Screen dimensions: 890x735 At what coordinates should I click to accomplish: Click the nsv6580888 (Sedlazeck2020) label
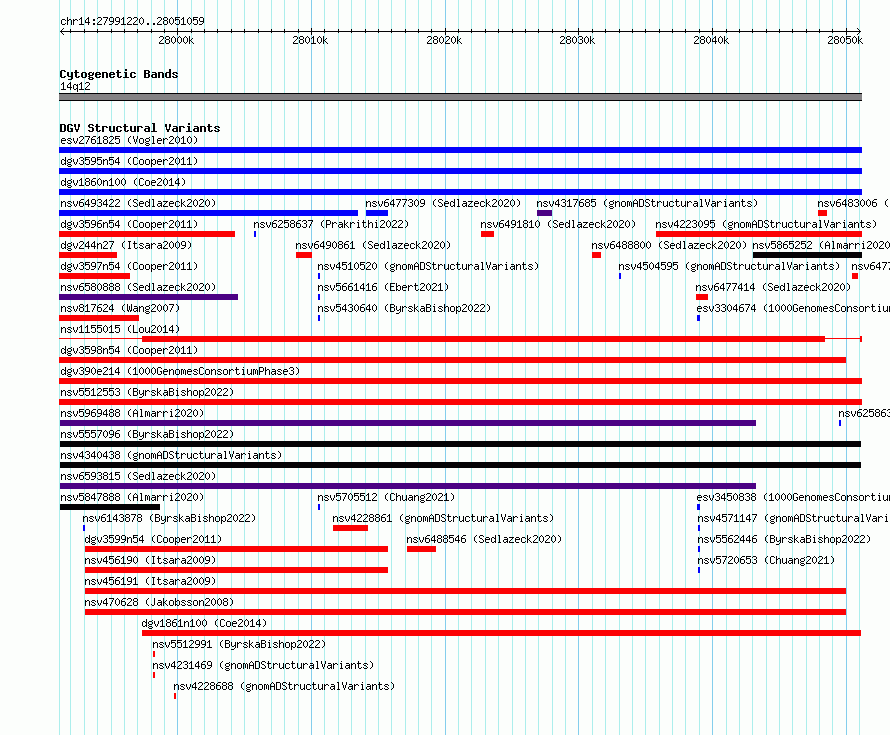138,287
